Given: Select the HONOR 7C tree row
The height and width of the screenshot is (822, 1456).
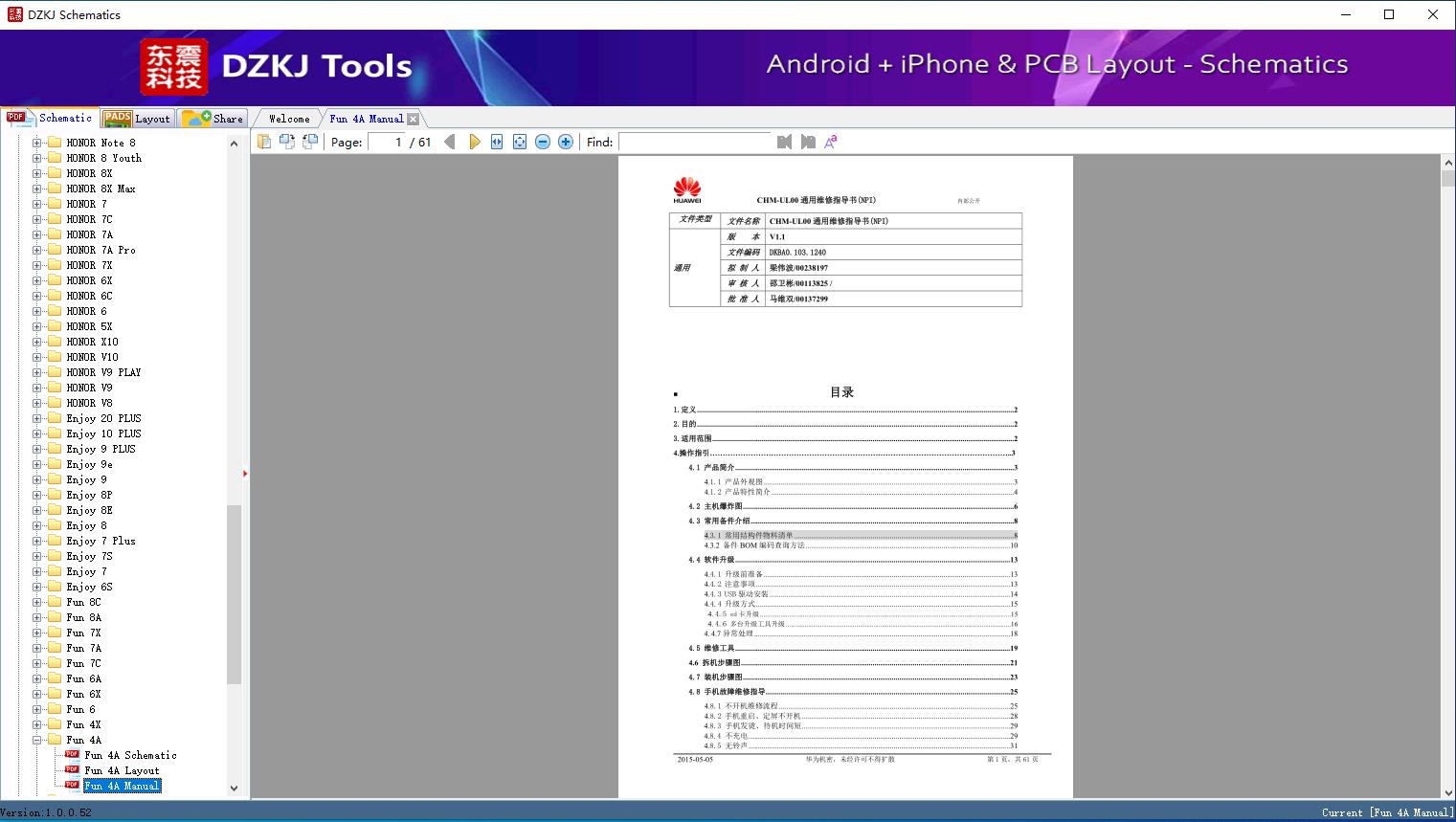Looking at the screenshot, I should (89, 219).
